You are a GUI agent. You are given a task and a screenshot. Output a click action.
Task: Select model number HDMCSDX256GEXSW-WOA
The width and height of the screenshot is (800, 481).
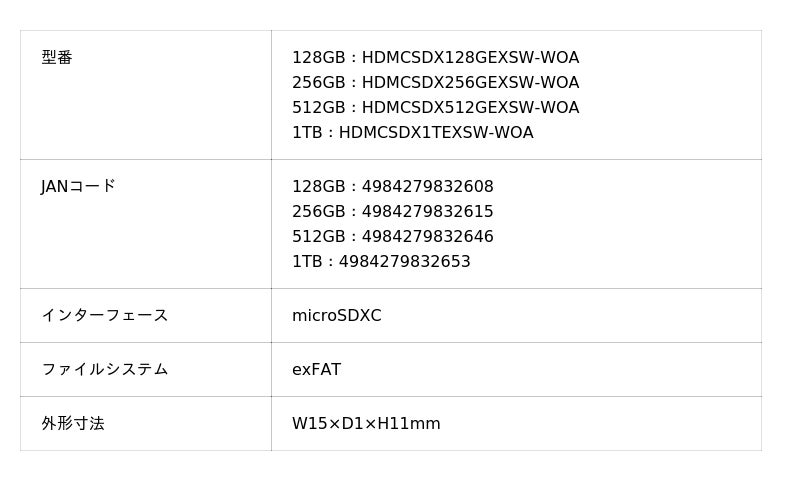coord(470,83)
